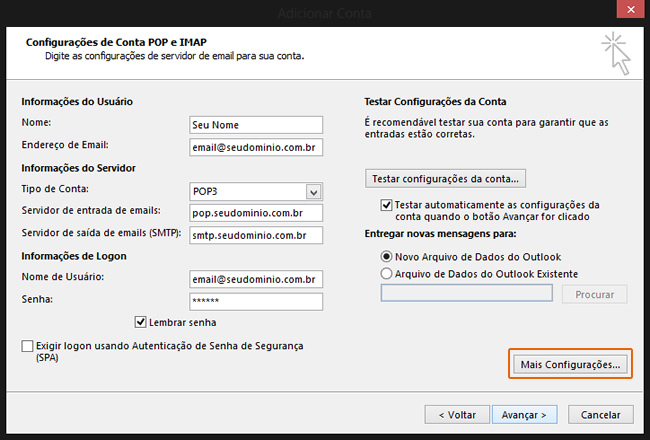Screen dimensions: 650x440
Task: Go back with the Voltar button
Action: (x=457, y=413)
